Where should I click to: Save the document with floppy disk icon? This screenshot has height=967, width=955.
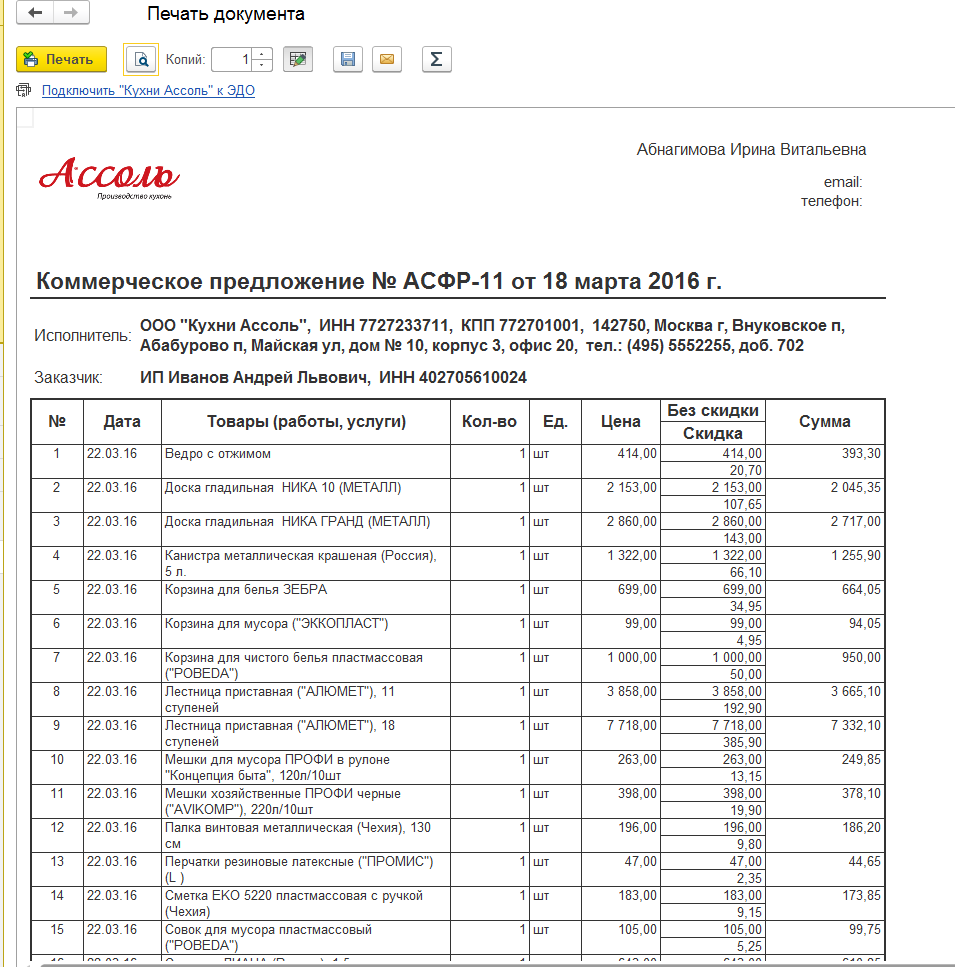click(x=347, y=60)
